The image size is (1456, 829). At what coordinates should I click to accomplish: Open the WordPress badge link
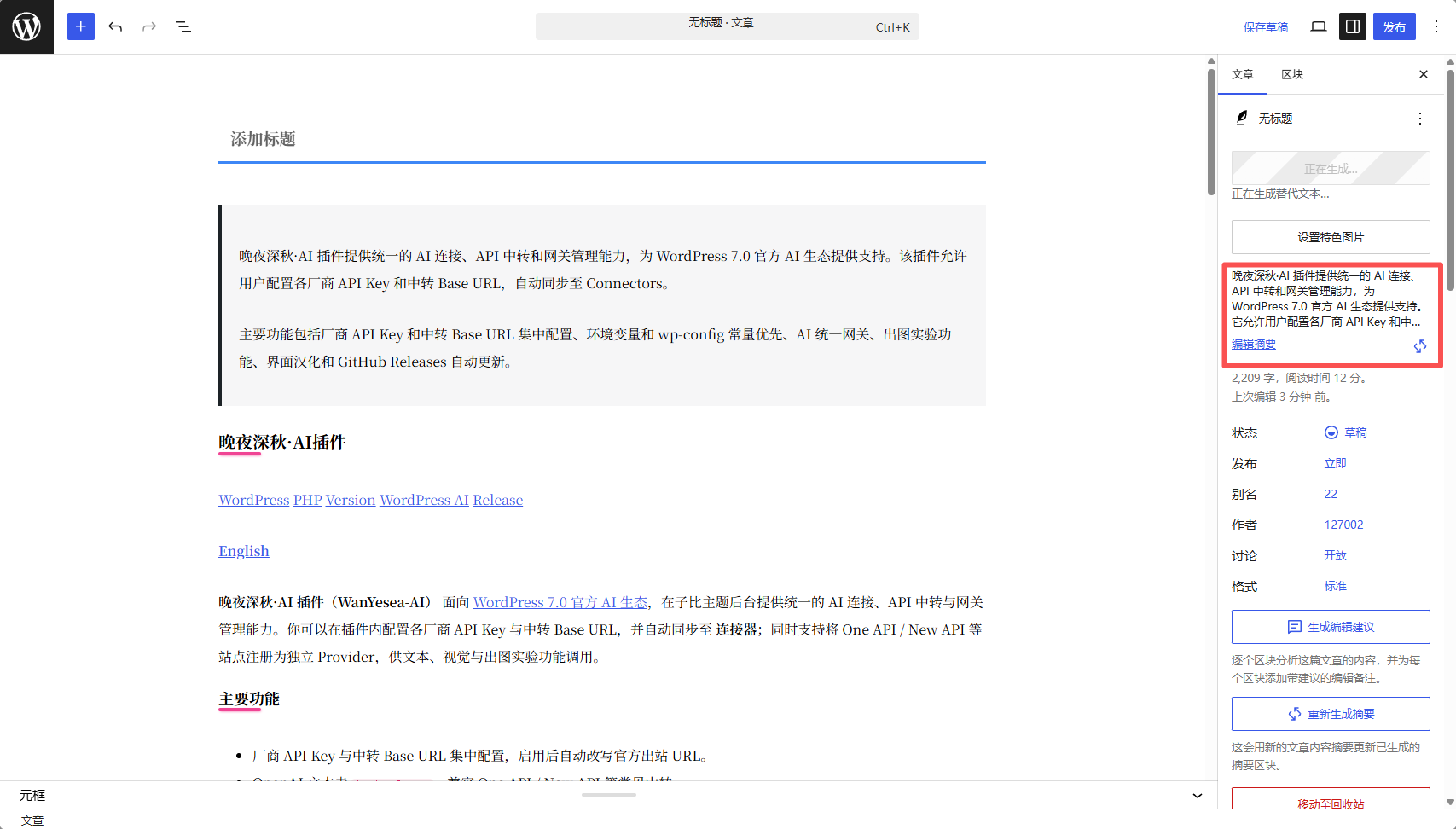pos(254,500)
